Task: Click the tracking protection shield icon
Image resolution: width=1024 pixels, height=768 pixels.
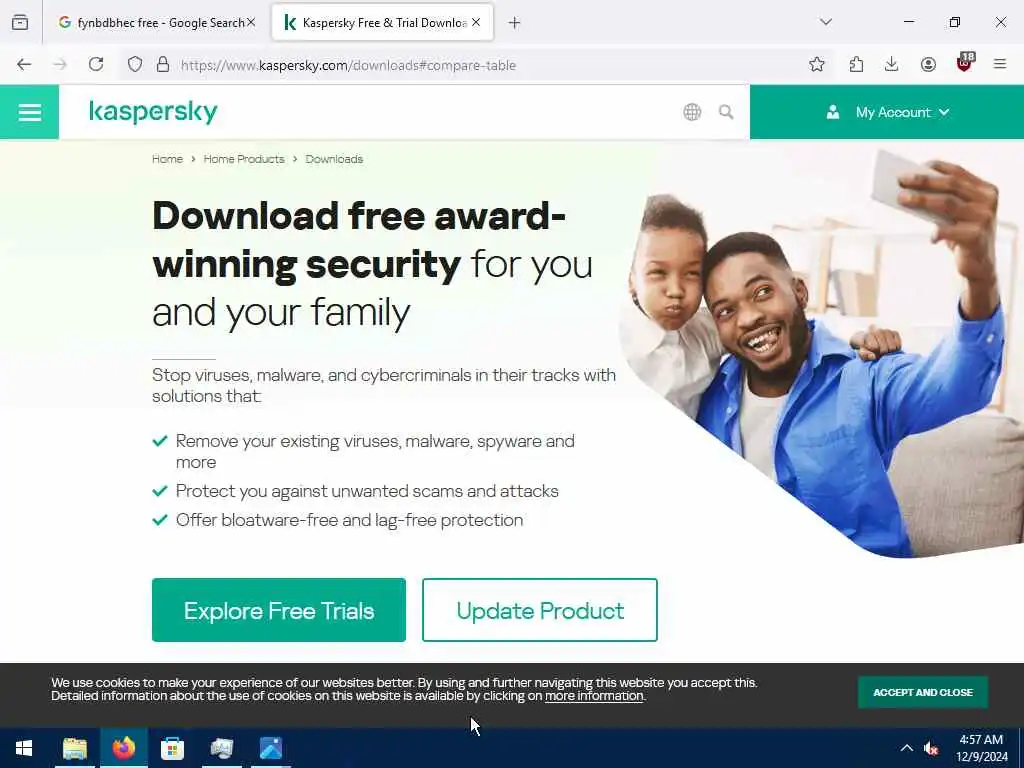Action: (135, 65)
